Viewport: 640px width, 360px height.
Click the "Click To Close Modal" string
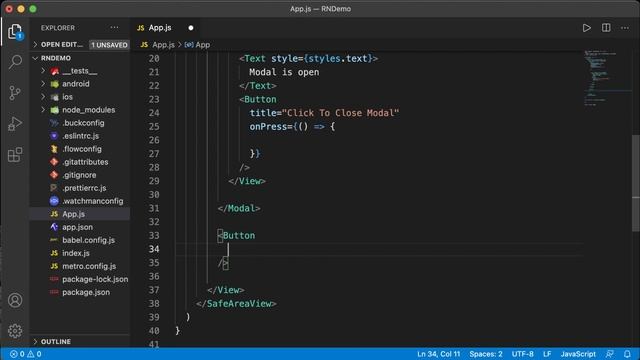click(x=341, y=113)
